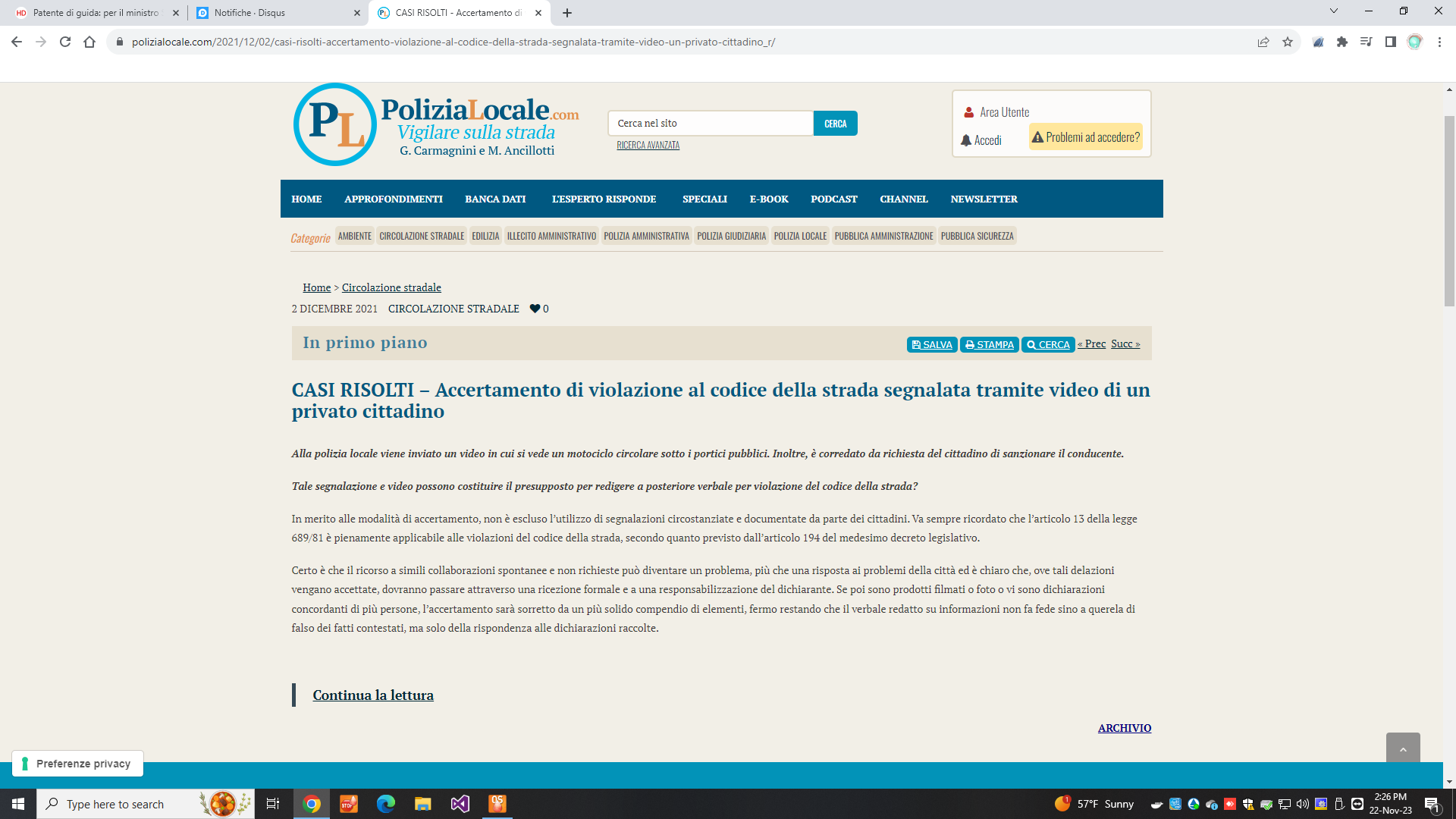Viewport: 1456px width, 819px height.
Task: Open the Chrome side panel icon
Action: tap(1390, 42)
